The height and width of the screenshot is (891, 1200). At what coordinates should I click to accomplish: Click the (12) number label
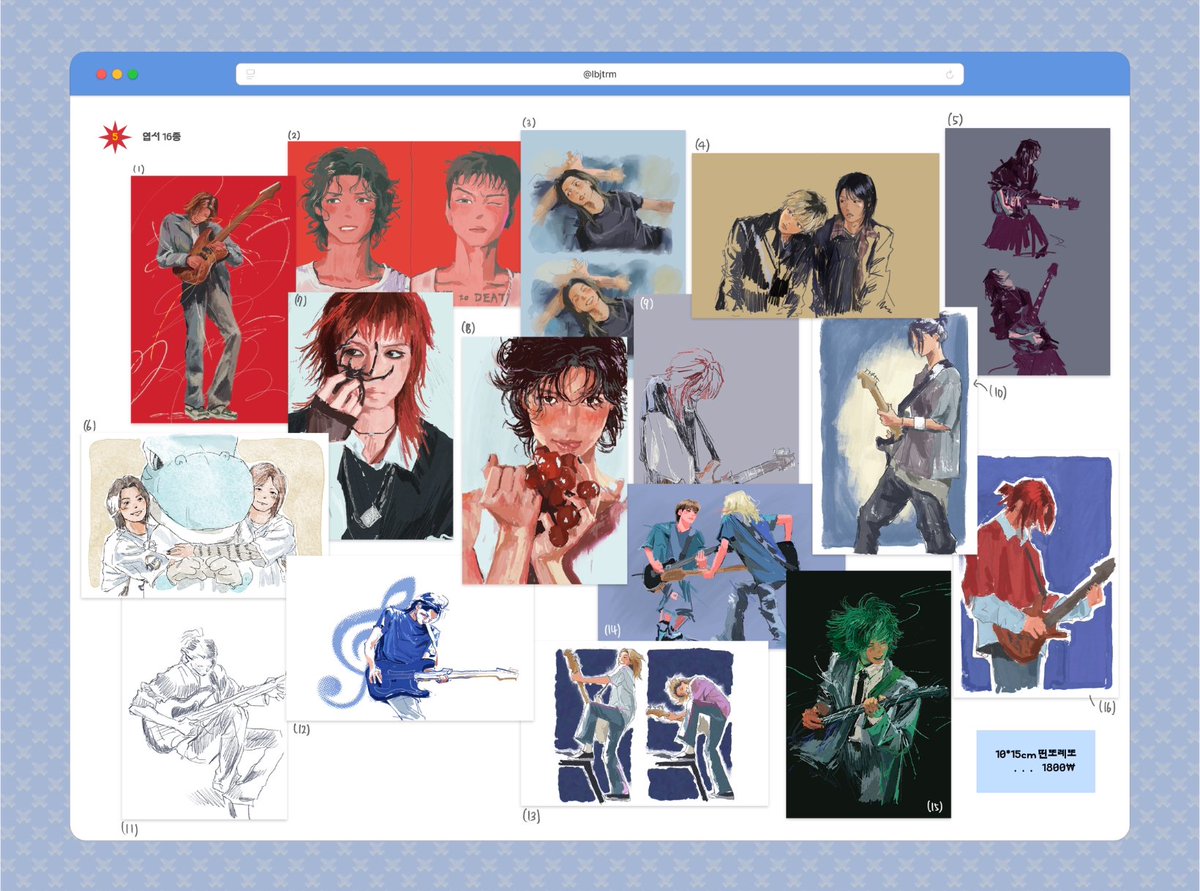[301, 729]
